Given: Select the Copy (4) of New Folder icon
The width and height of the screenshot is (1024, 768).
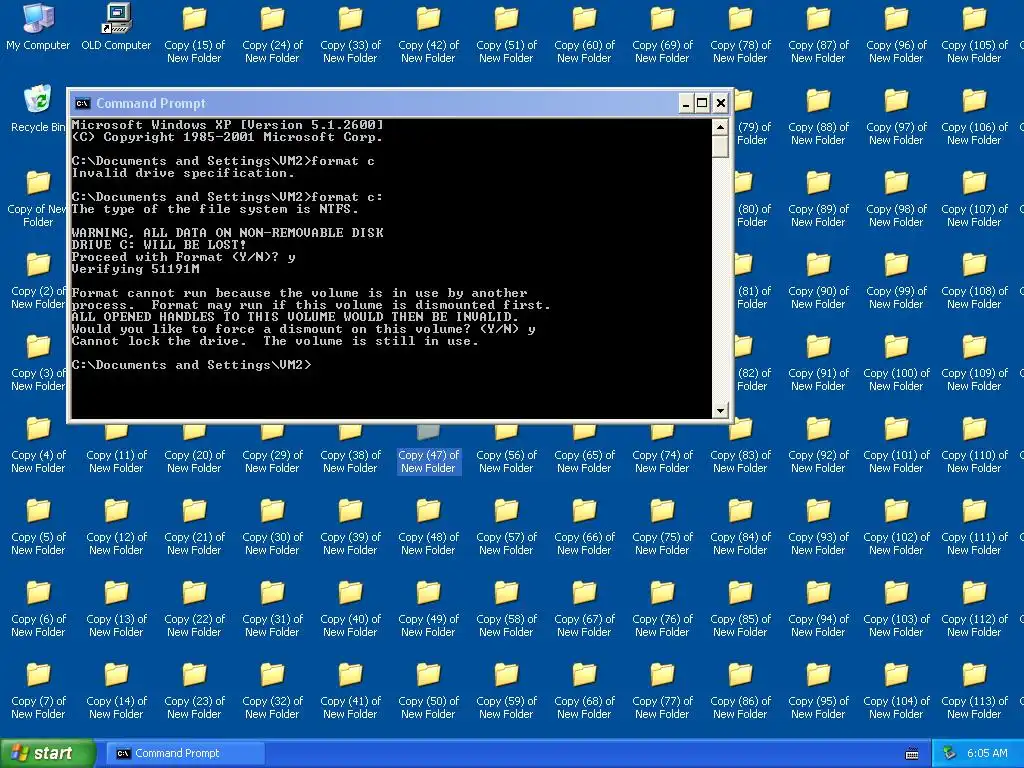Looking at the screenshot, I should point(38,445).
